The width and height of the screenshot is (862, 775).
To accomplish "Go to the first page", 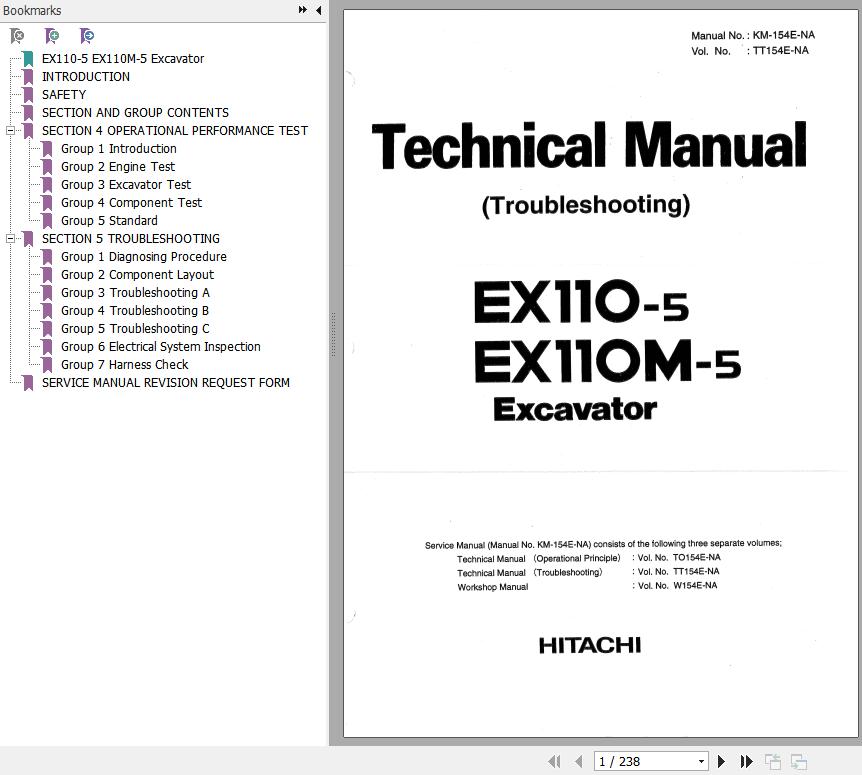I will point(554,761).
